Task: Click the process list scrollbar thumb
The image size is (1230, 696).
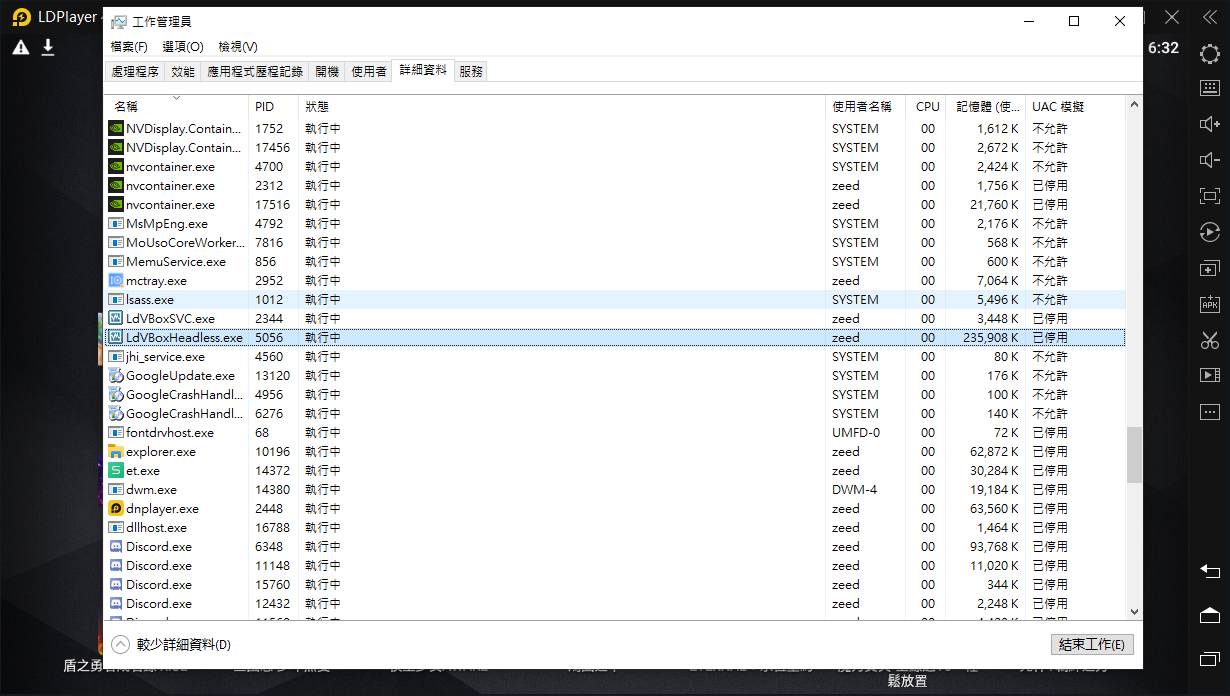Action: [1134, 456]
